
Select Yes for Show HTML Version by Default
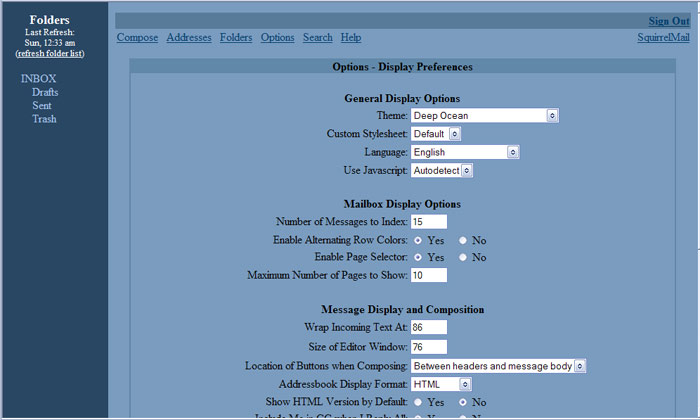(x=417, y=402)
